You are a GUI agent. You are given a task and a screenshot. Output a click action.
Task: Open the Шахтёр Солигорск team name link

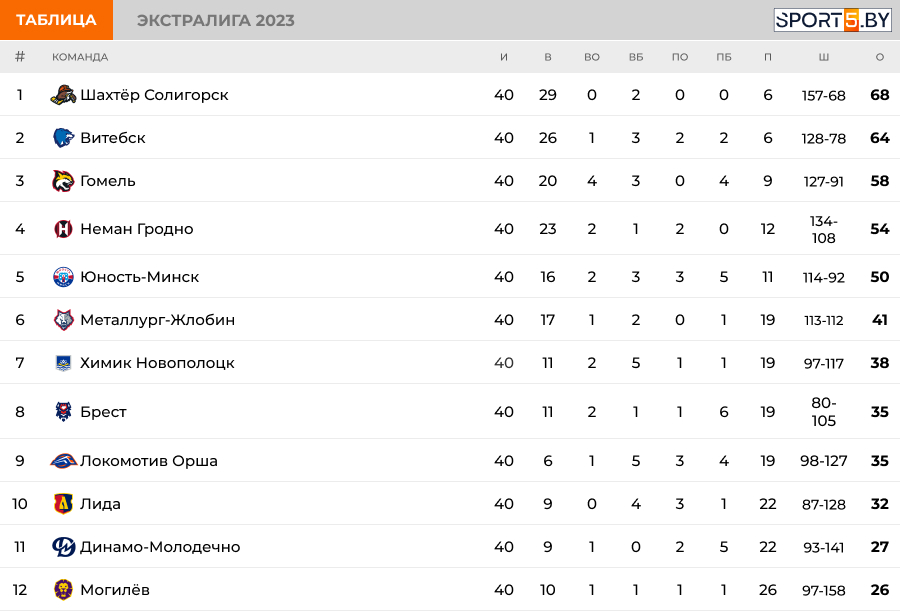click(154, 95)
